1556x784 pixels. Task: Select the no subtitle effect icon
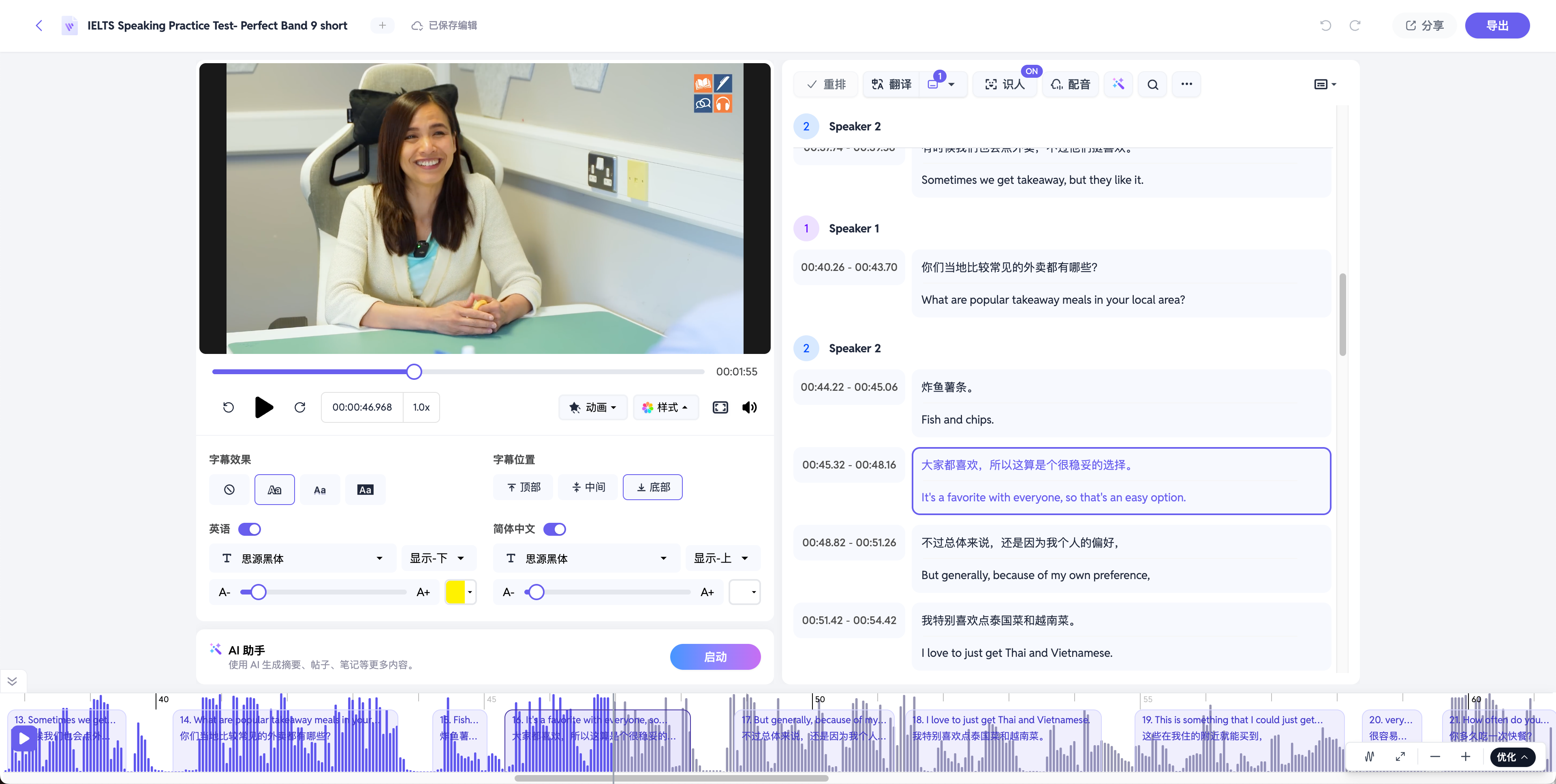click(229, 490)
